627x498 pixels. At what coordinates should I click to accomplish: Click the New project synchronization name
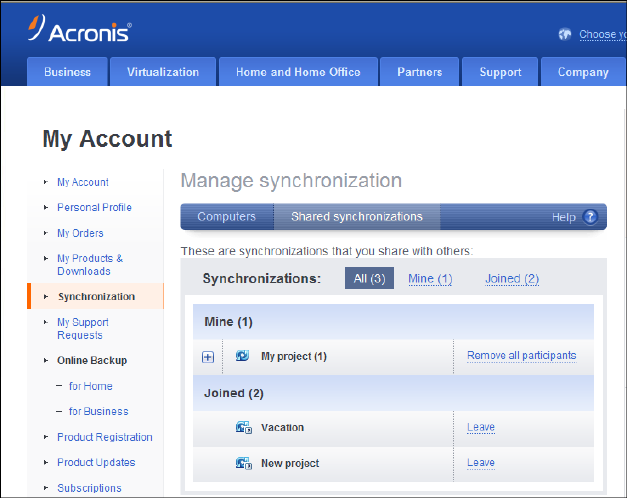point(290,463)
